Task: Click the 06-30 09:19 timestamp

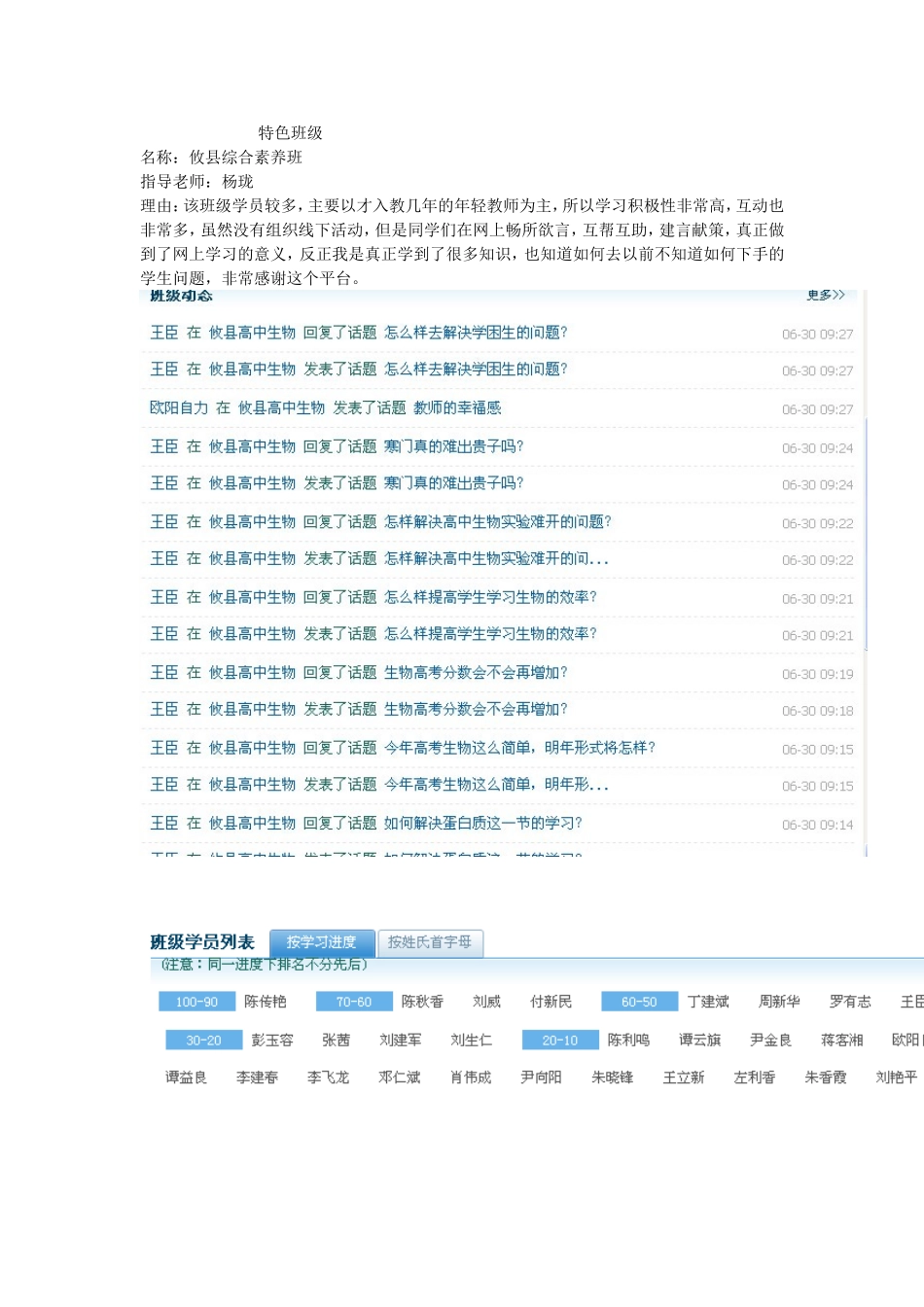Action: pyautogui.click(x=818, y=674)
